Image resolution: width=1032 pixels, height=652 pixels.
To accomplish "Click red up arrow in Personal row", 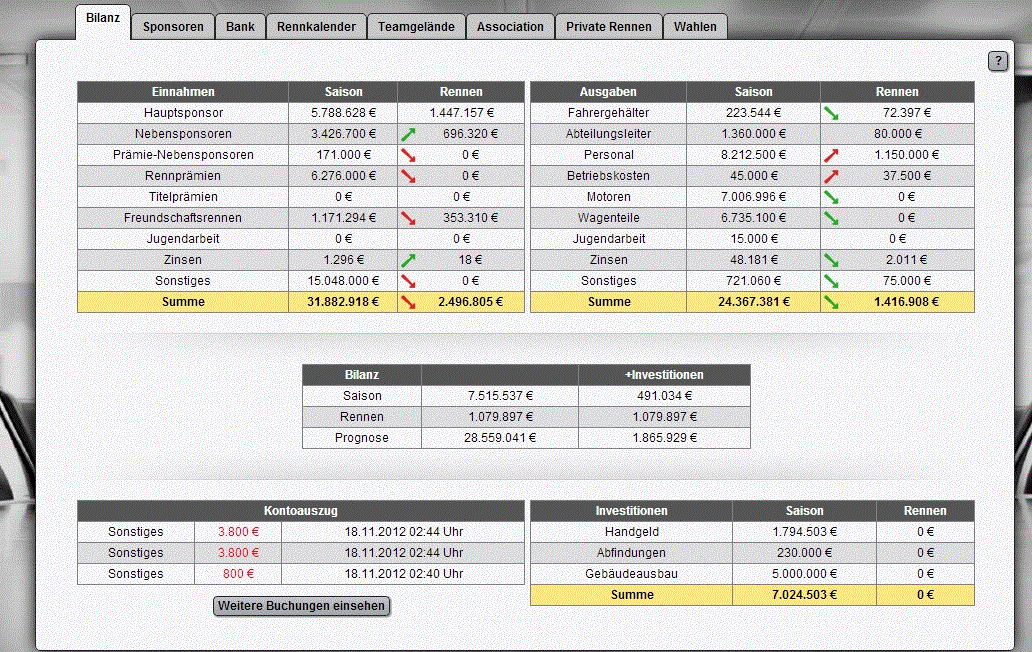I will point(831,155).
